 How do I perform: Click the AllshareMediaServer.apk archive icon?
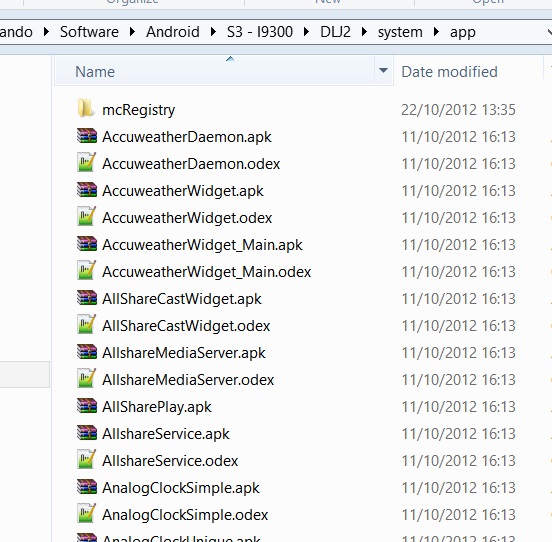click(x=87, y=352)
